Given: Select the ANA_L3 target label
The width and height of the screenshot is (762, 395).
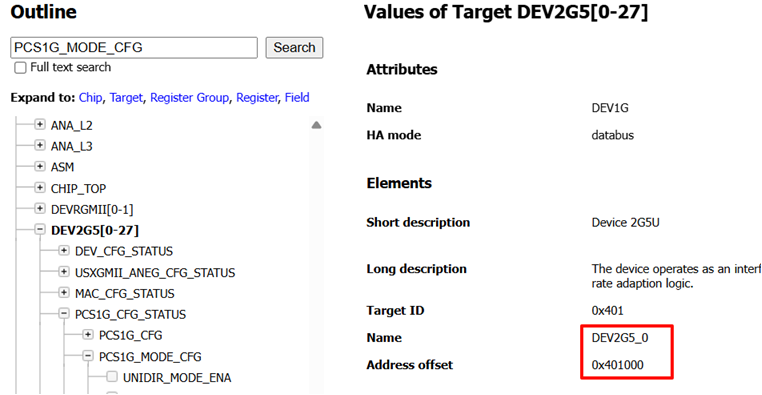Looking at the screenshot, I should pos(71,146).
